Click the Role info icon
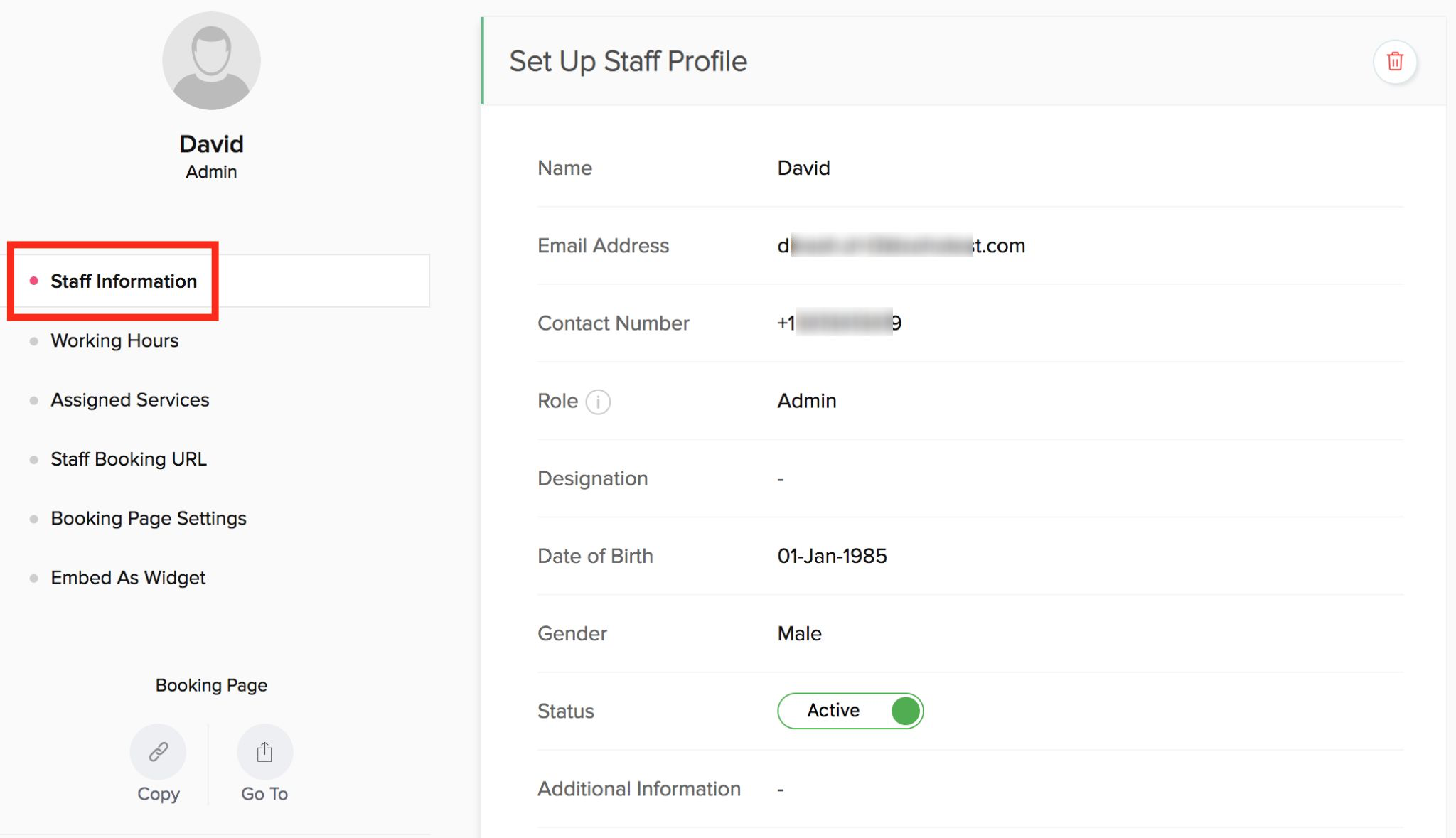The height and width of the screenshot is (838, 1456). 598,402
